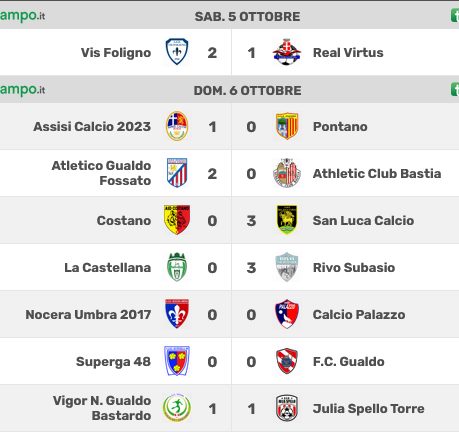Select the Calcio Palazzo crest
The height and width of the screenshot is (432, 459).
[x=287, y=314]
